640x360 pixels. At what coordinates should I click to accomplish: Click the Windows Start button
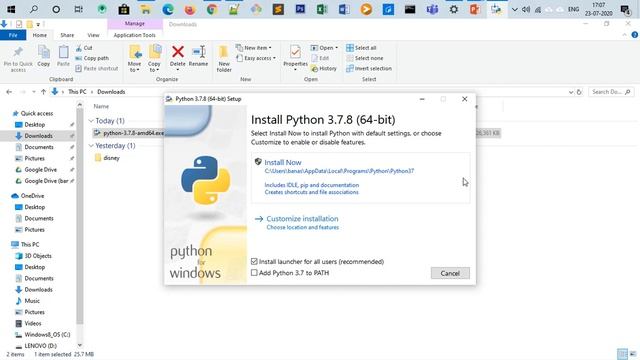(x=11, y=9)
